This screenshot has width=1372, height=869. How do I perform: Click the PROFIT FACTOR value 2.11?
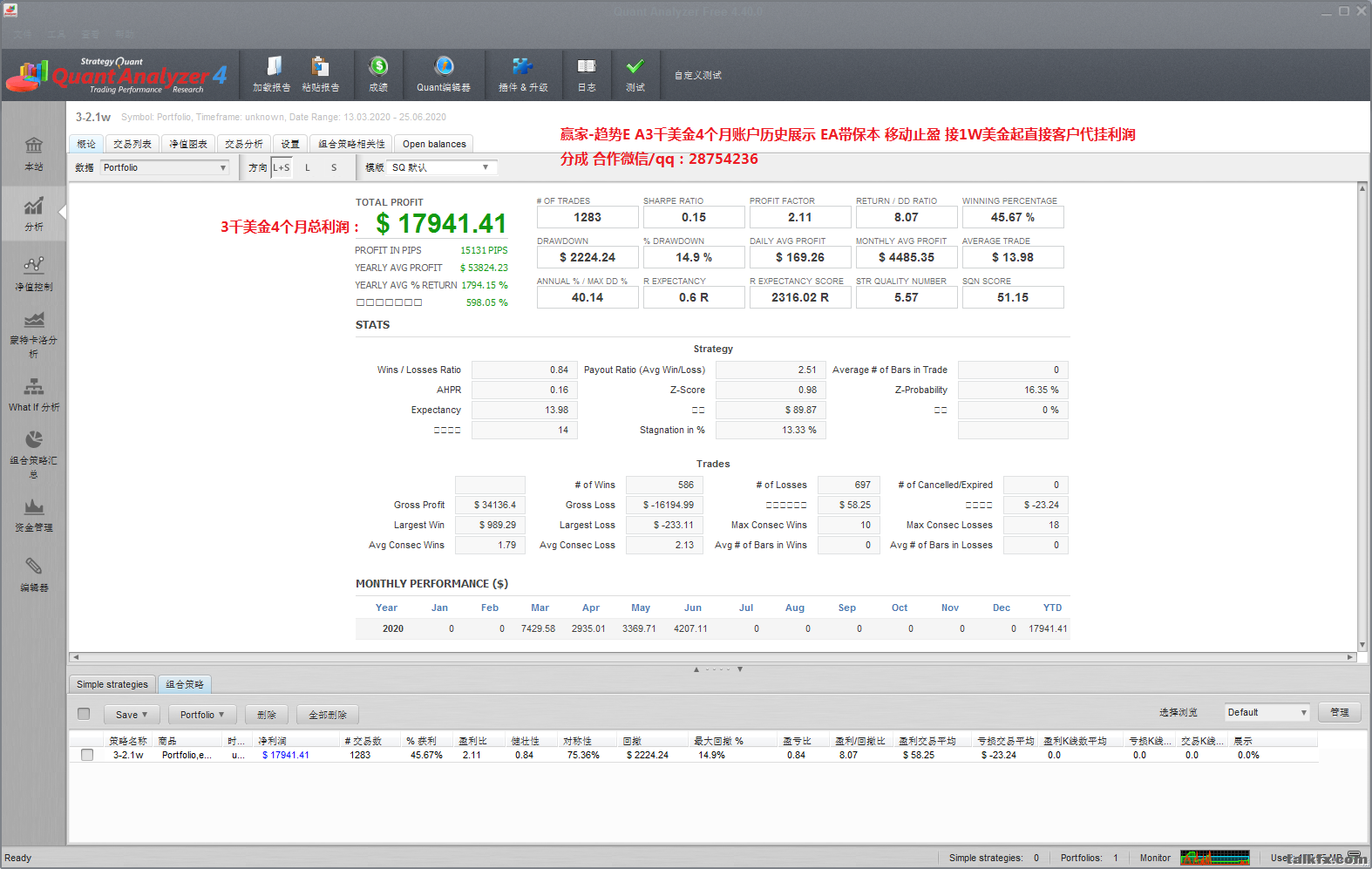coord(800,217)
